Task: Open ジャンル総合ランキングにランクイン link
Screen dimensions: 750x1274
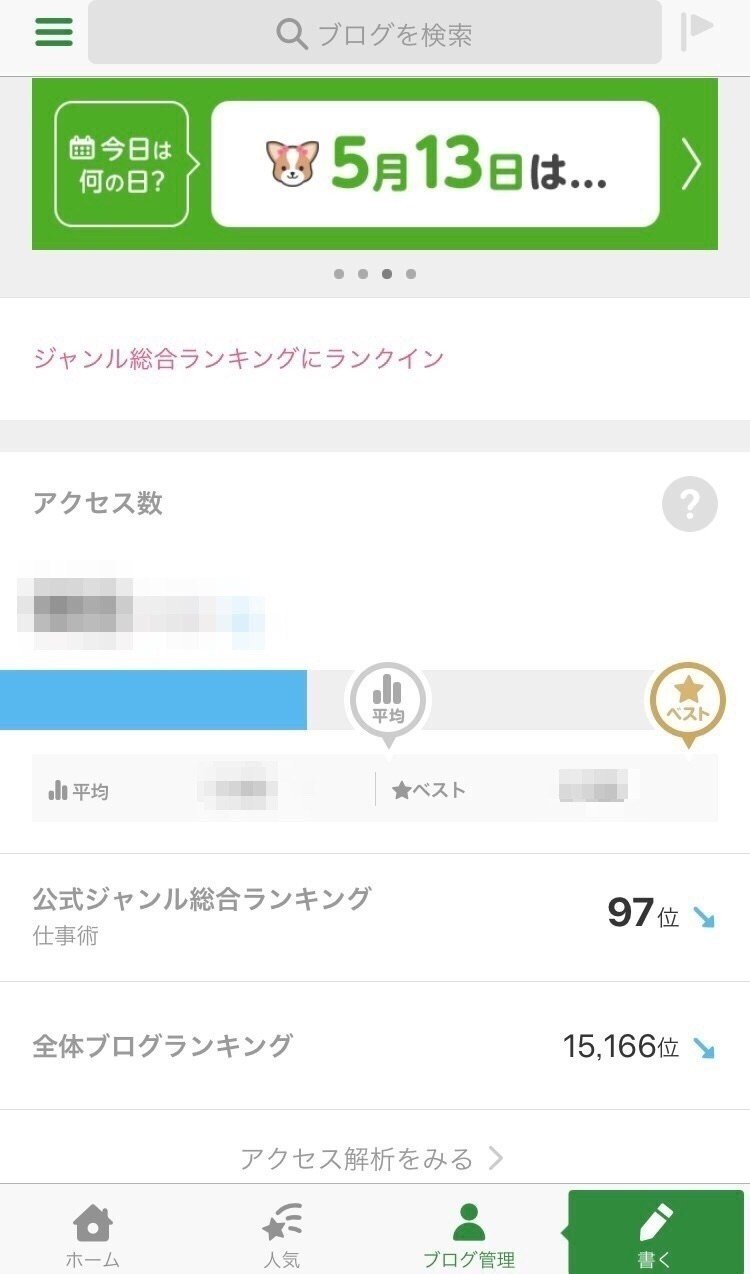Action: point(238,358)
